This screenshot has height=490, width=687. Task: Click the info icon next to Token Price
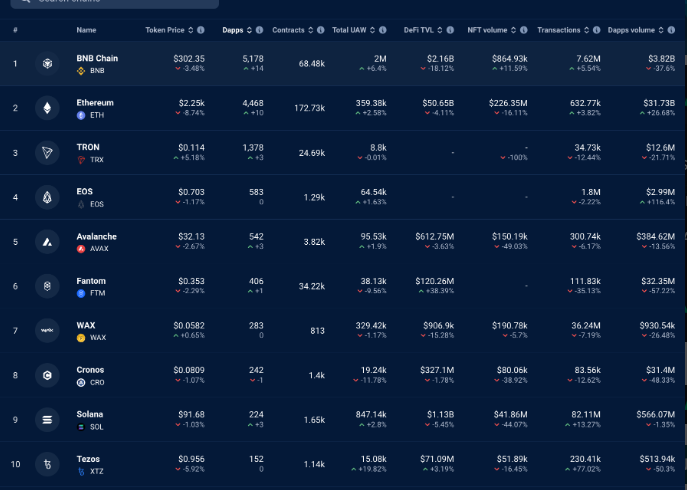201,30
